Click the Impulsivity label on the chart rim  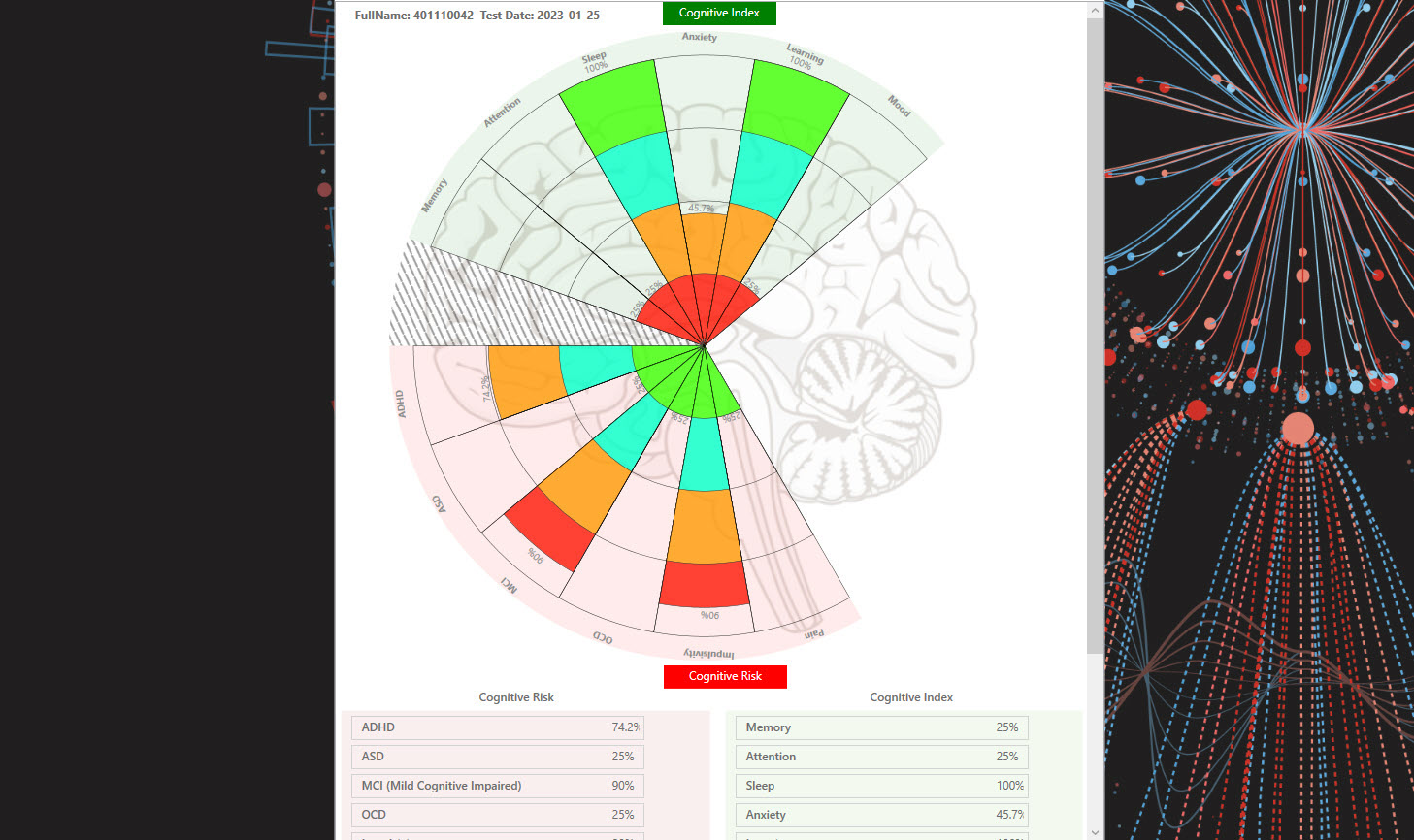tap(709, 654)
